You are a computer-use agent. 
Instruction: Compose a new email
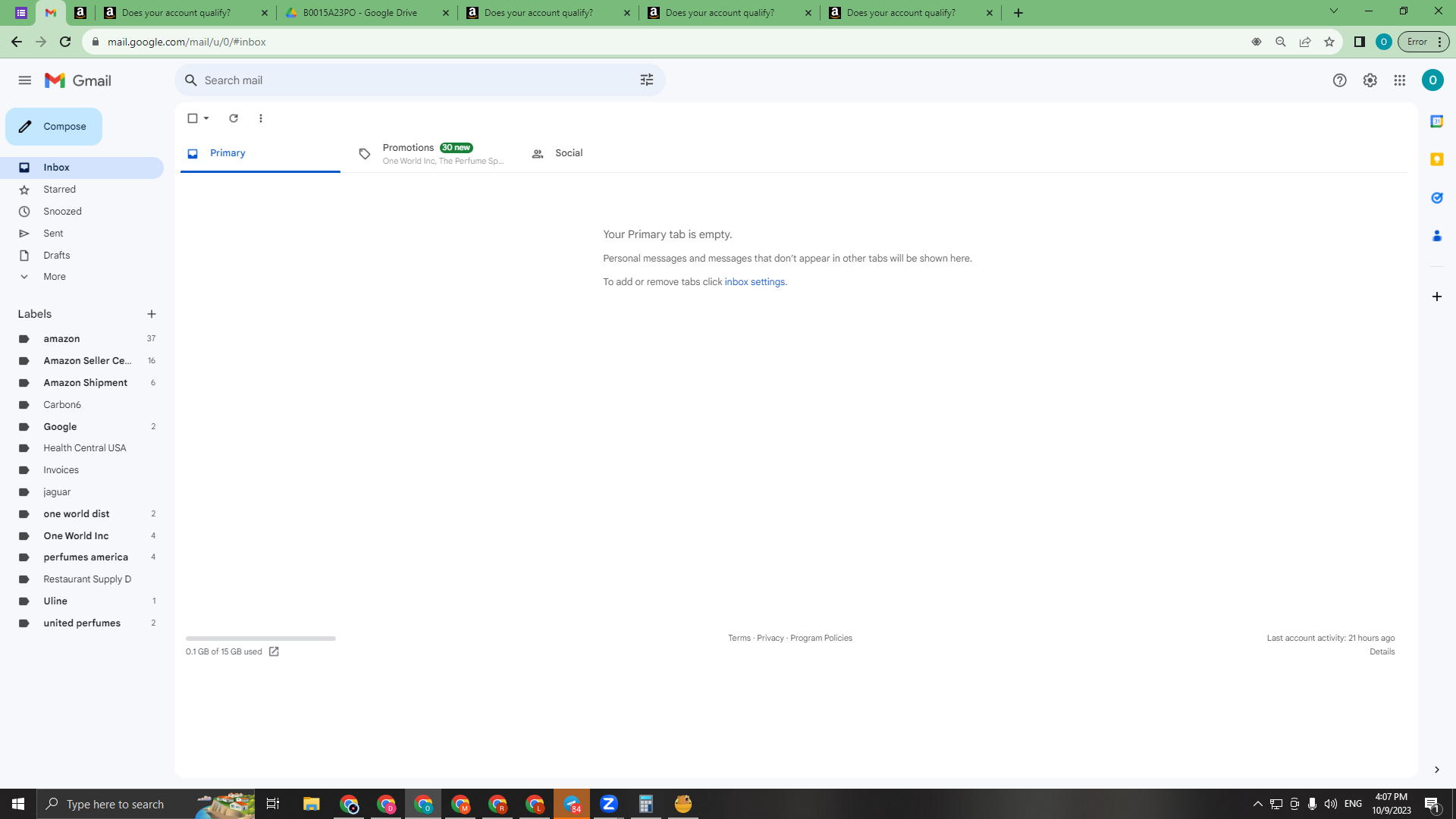click(x=54, y=127)
